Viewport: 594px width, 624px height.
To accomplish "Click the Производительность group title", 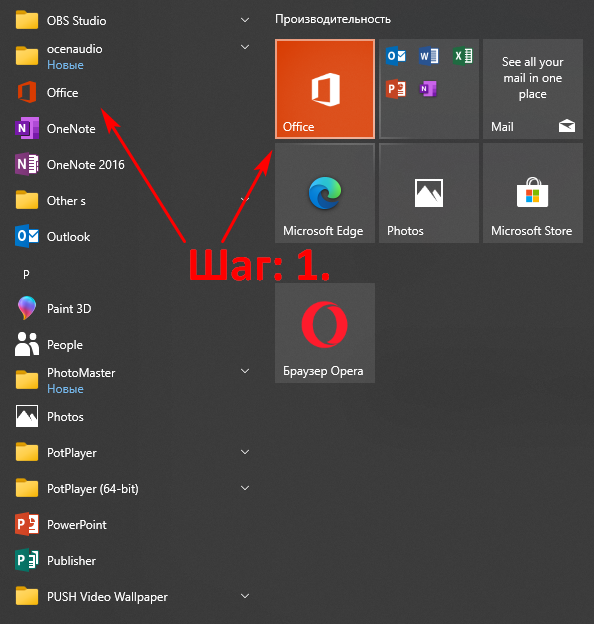I will pyautogui.click(x=333, y=20).
